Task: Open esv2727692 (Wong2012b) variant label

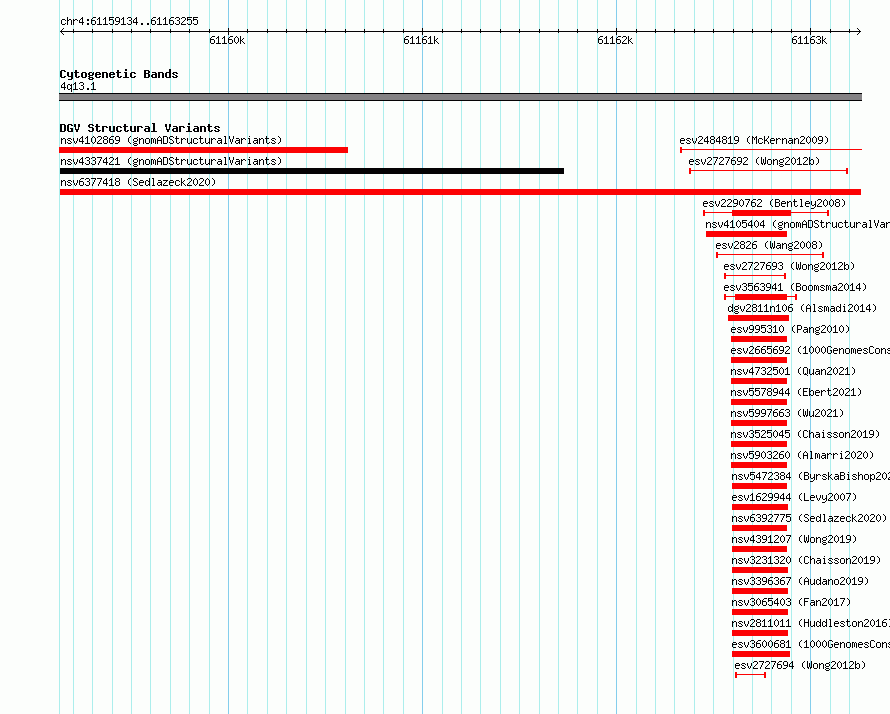Action: [x=754, y=161]
